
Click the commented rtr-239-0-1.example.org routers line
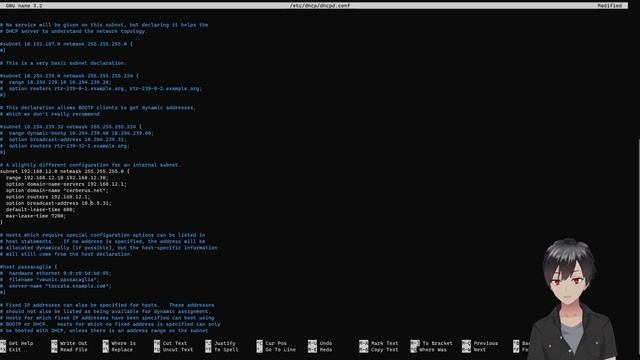[101, 89]
